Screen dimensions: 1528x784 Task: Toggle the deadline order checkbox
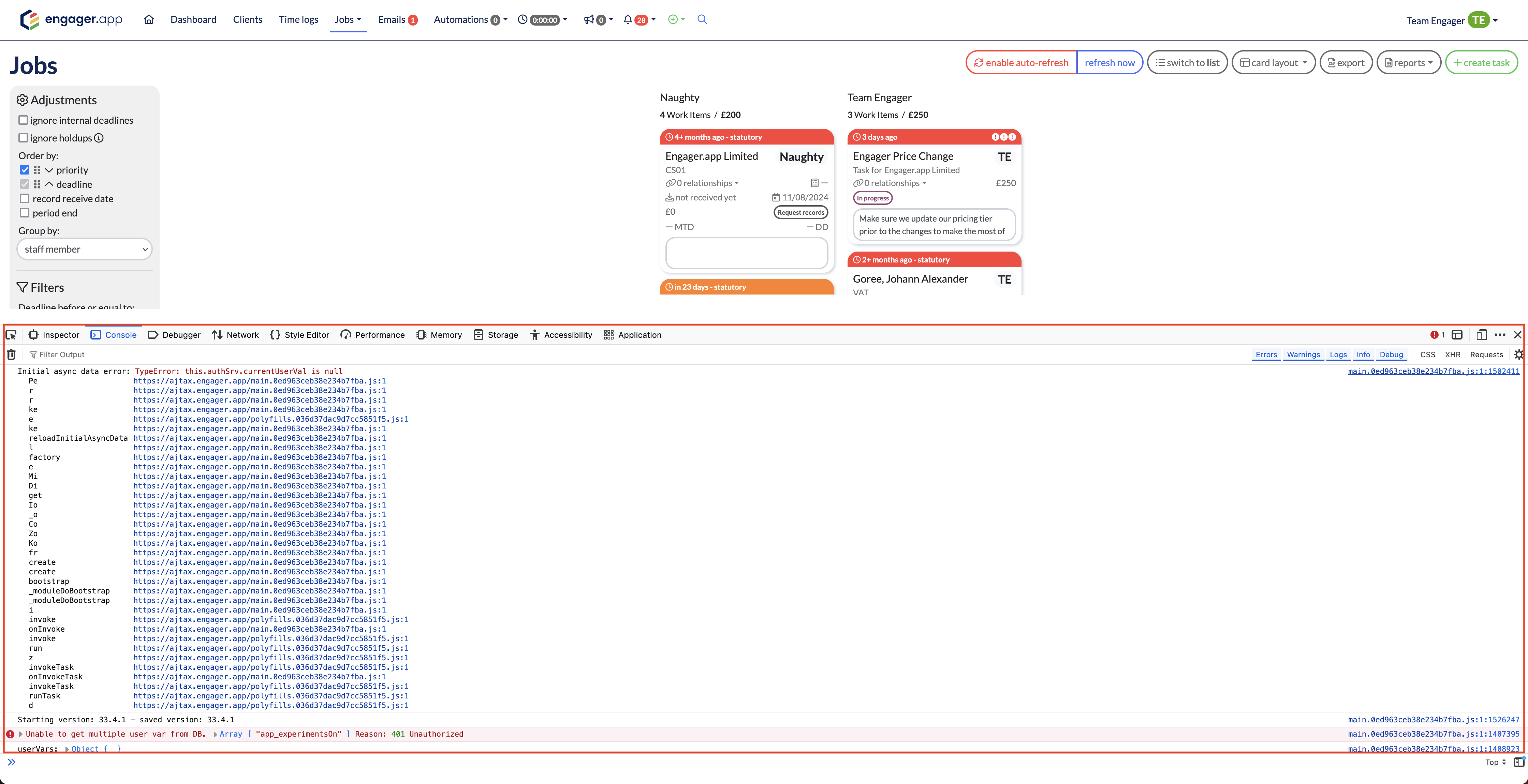point(24,184)
